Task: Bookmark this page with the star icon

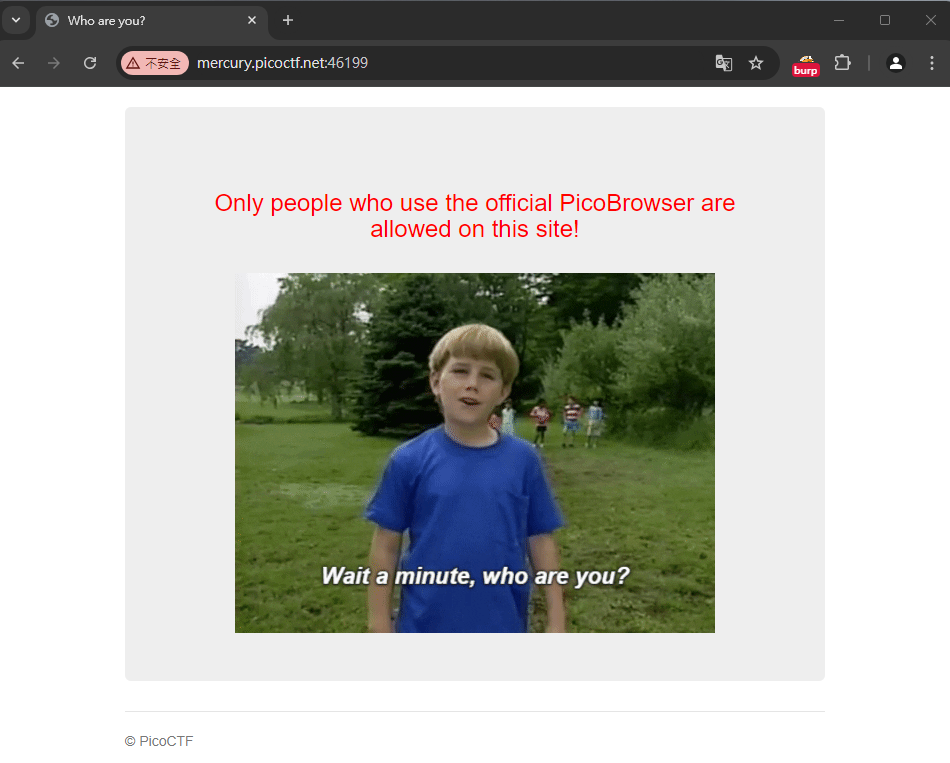Action: [756, 63]
